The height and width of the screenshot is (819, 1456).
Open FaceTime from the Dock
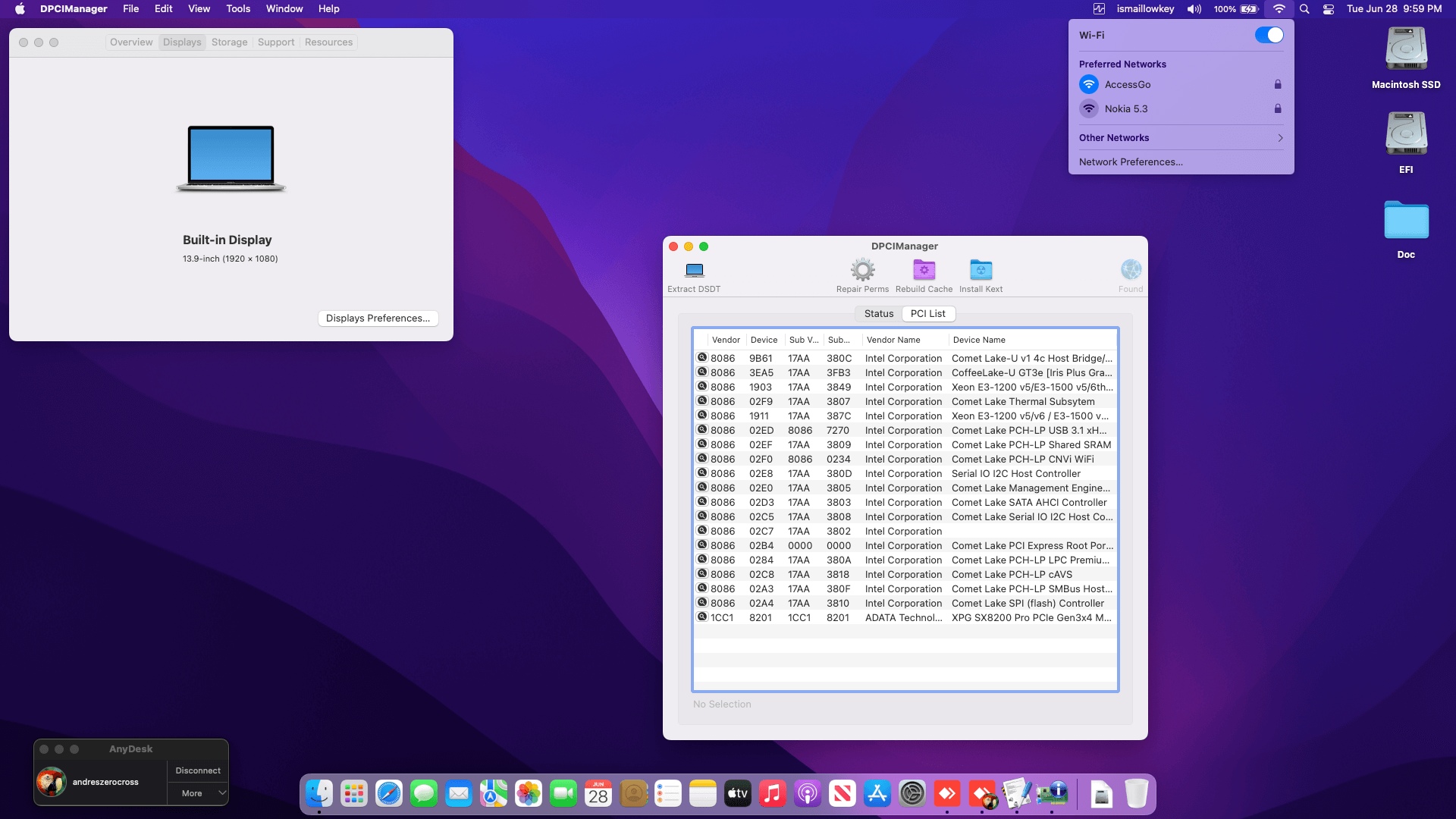pos(563,794)
